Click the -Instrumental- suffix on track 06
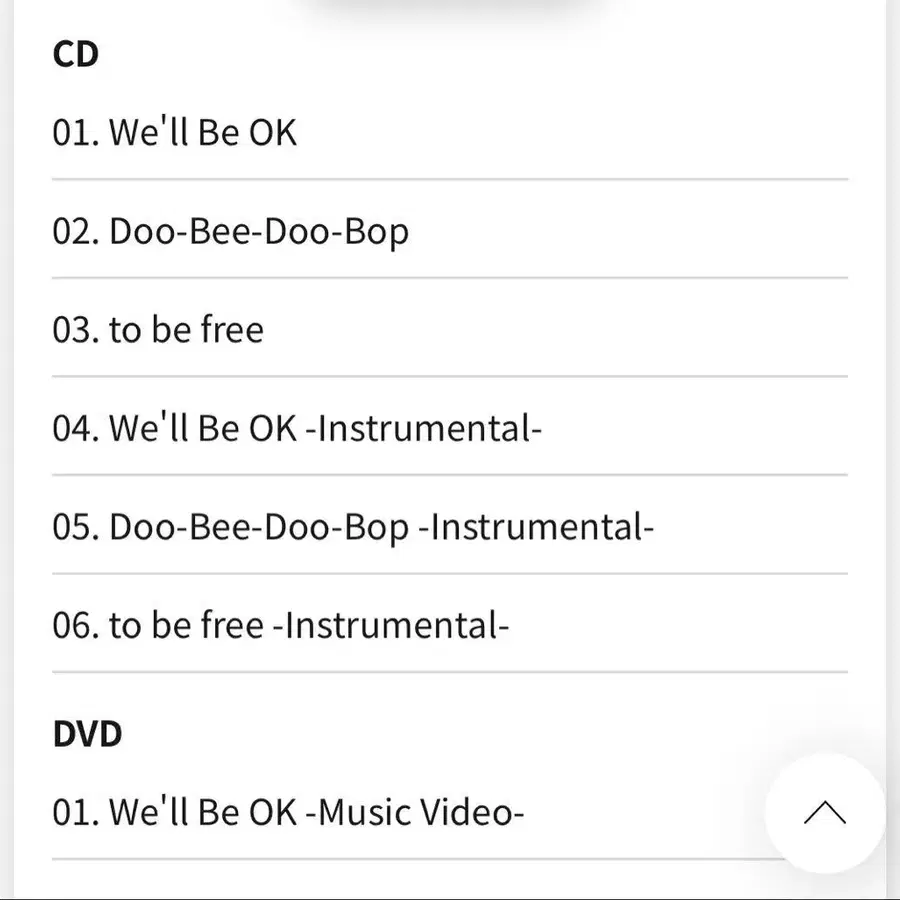This screenshot has height=900, width=900. (391, 626)
